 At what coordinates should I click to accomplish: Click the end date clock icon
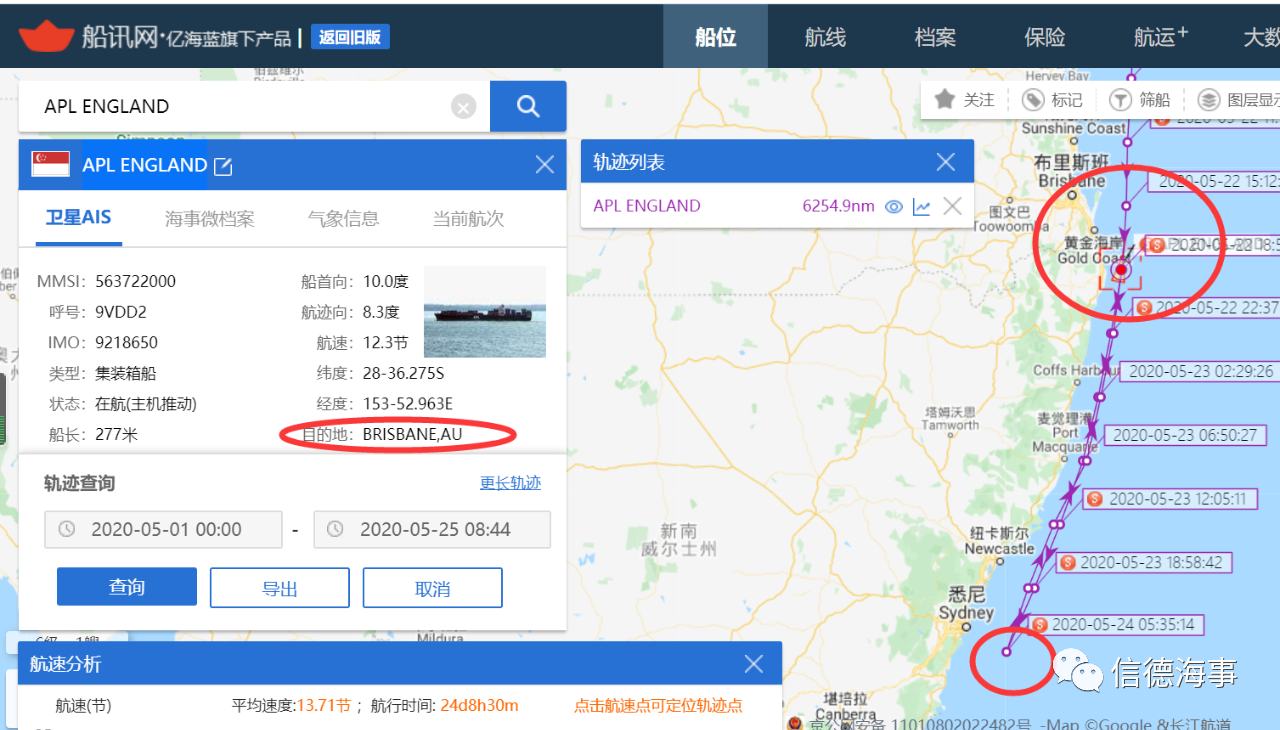[336, 529]
